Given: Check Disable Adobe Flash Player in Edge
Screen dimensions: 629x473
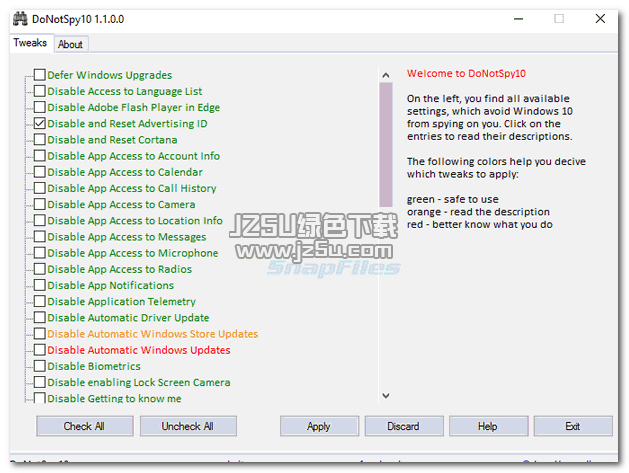Looking at the screenshot, I should point(39,107).
